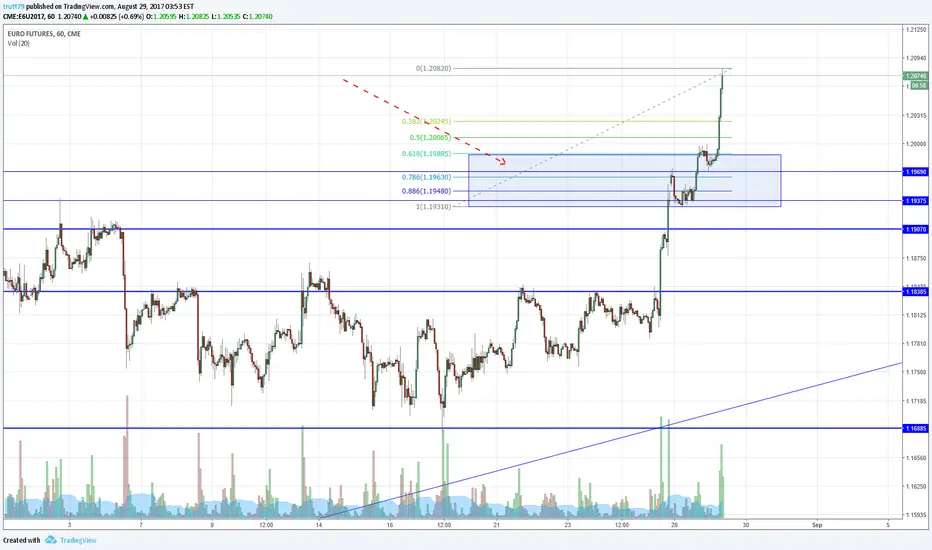Click the Fibonacci 0(1.20820) level label
This screenshot has height=550, width=932.
click(433, 68)
